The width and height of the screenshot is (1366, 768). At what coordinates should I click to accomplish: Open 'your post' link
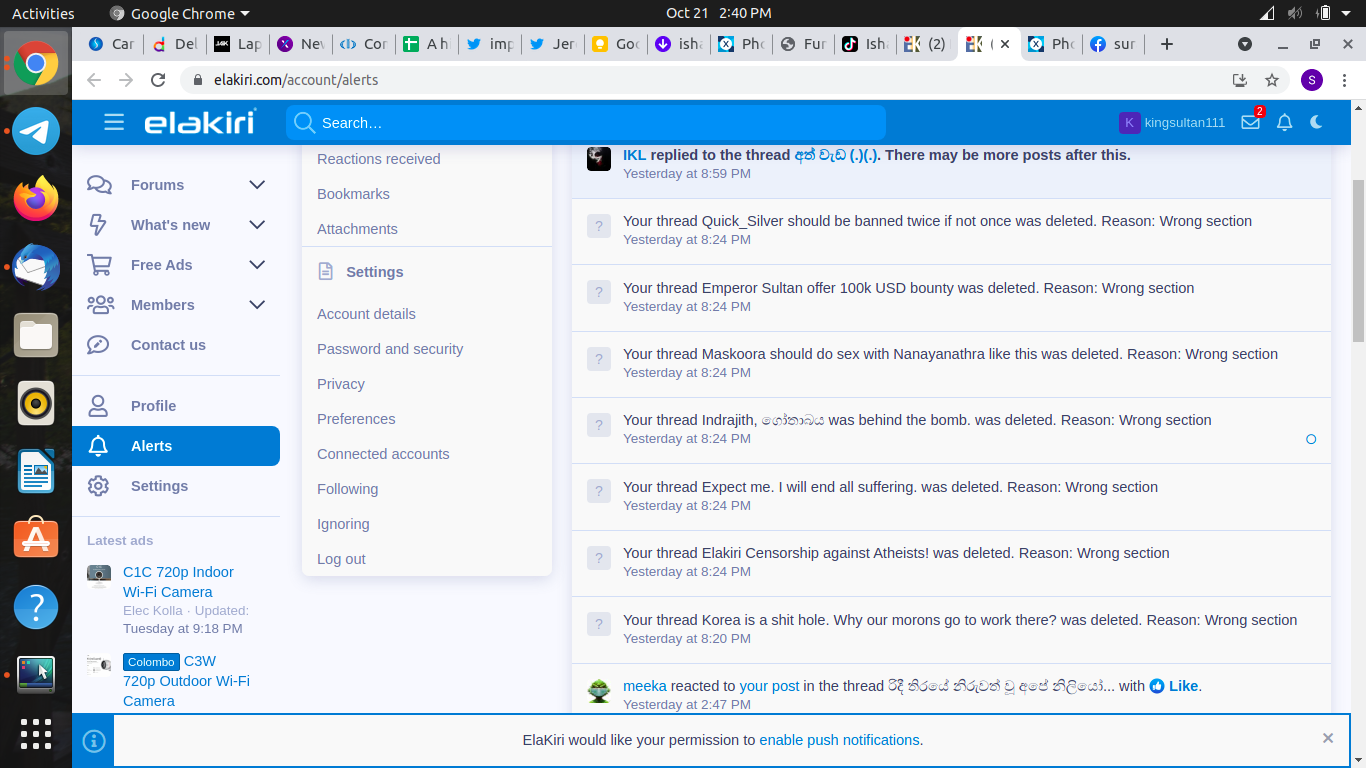point(769,686)
